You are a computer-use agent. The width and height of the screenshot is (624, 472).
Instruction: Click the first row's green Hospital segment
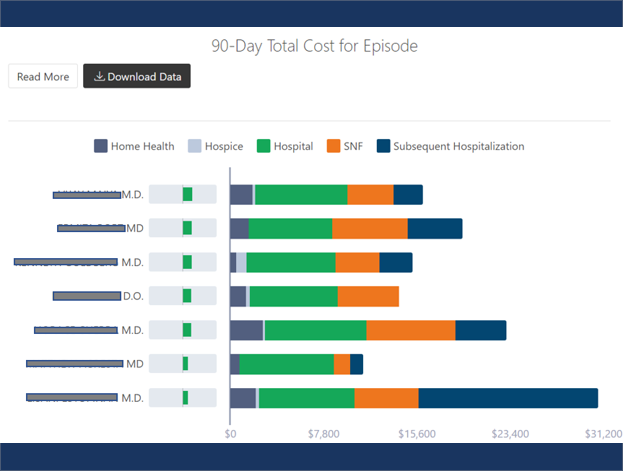tap(301, 195)
